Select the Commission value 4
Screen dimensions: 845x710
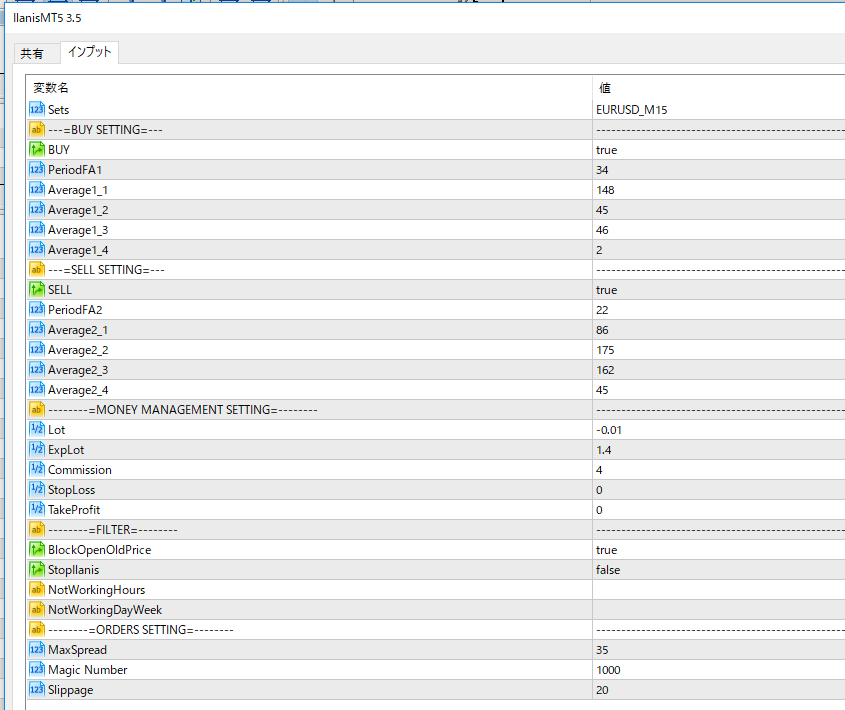[599, 470]
